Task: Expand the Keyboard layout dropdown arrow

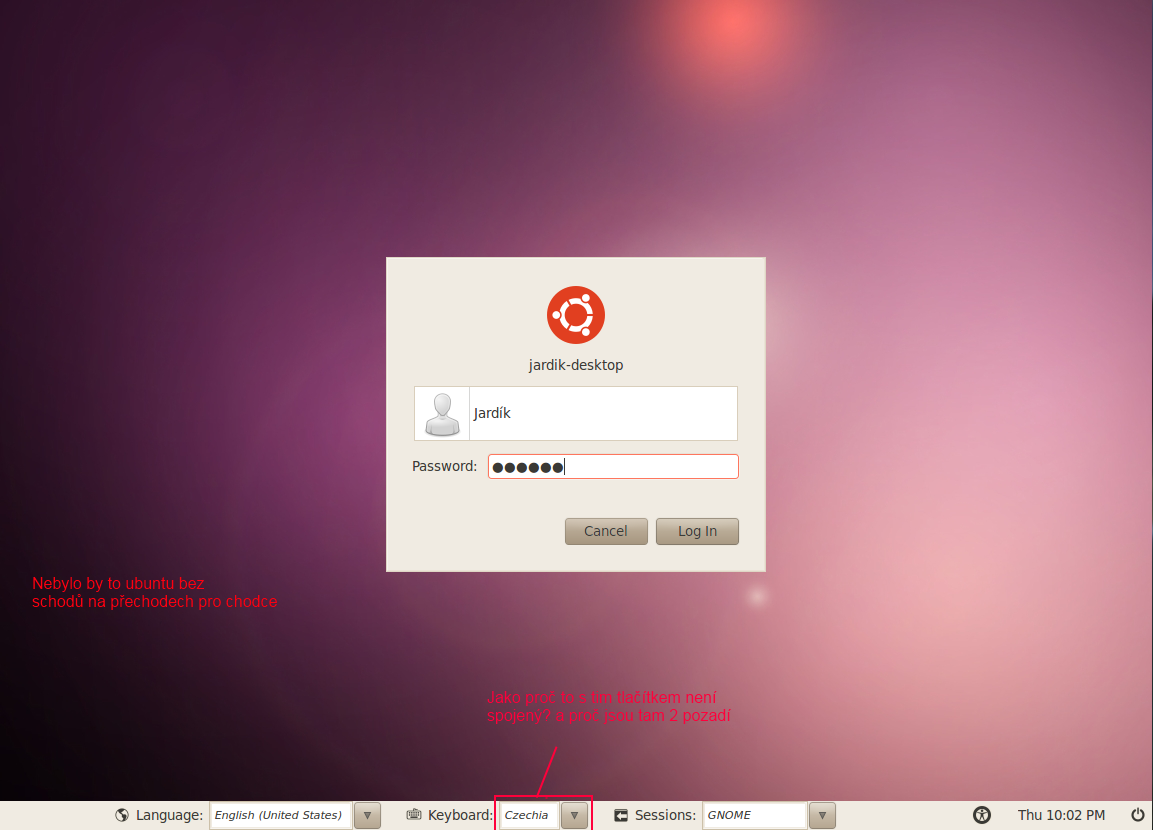Action: [574, 815]
